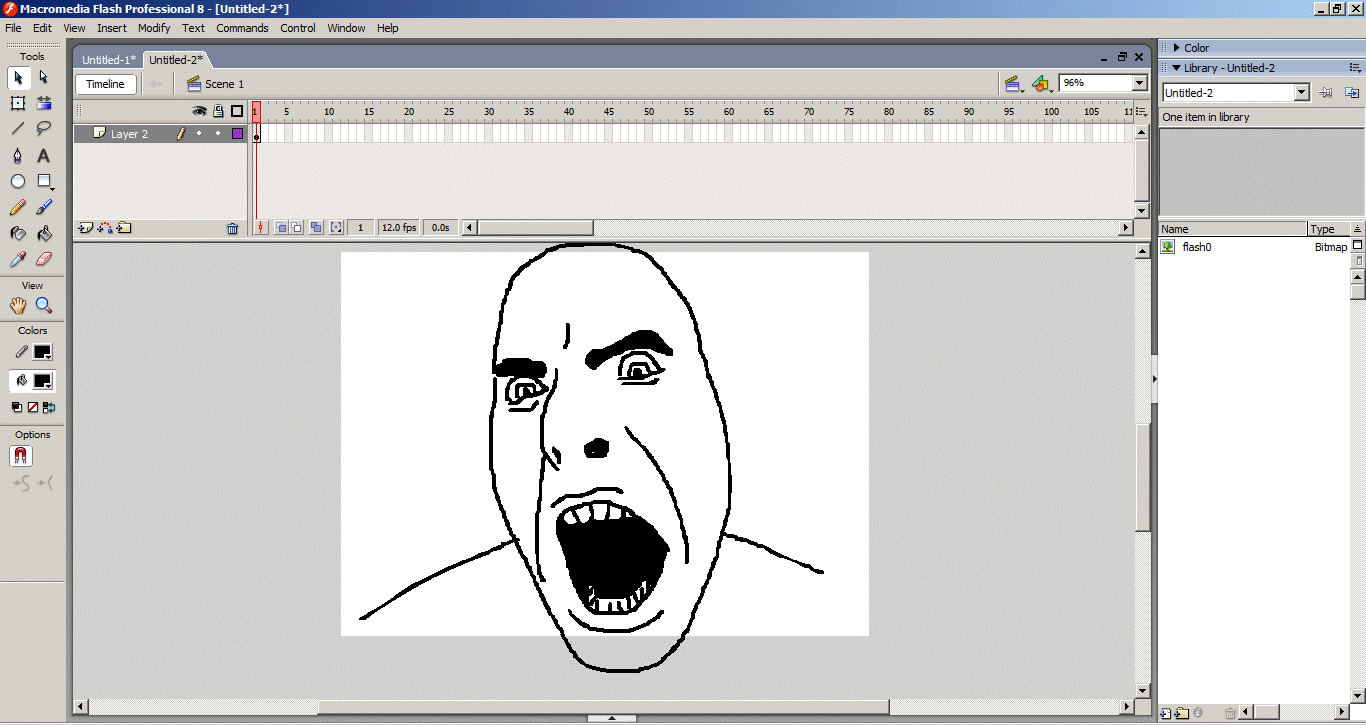Choose the Lasso tool
The height and width of the screenshot is (725, 1366).
(44, 128)
